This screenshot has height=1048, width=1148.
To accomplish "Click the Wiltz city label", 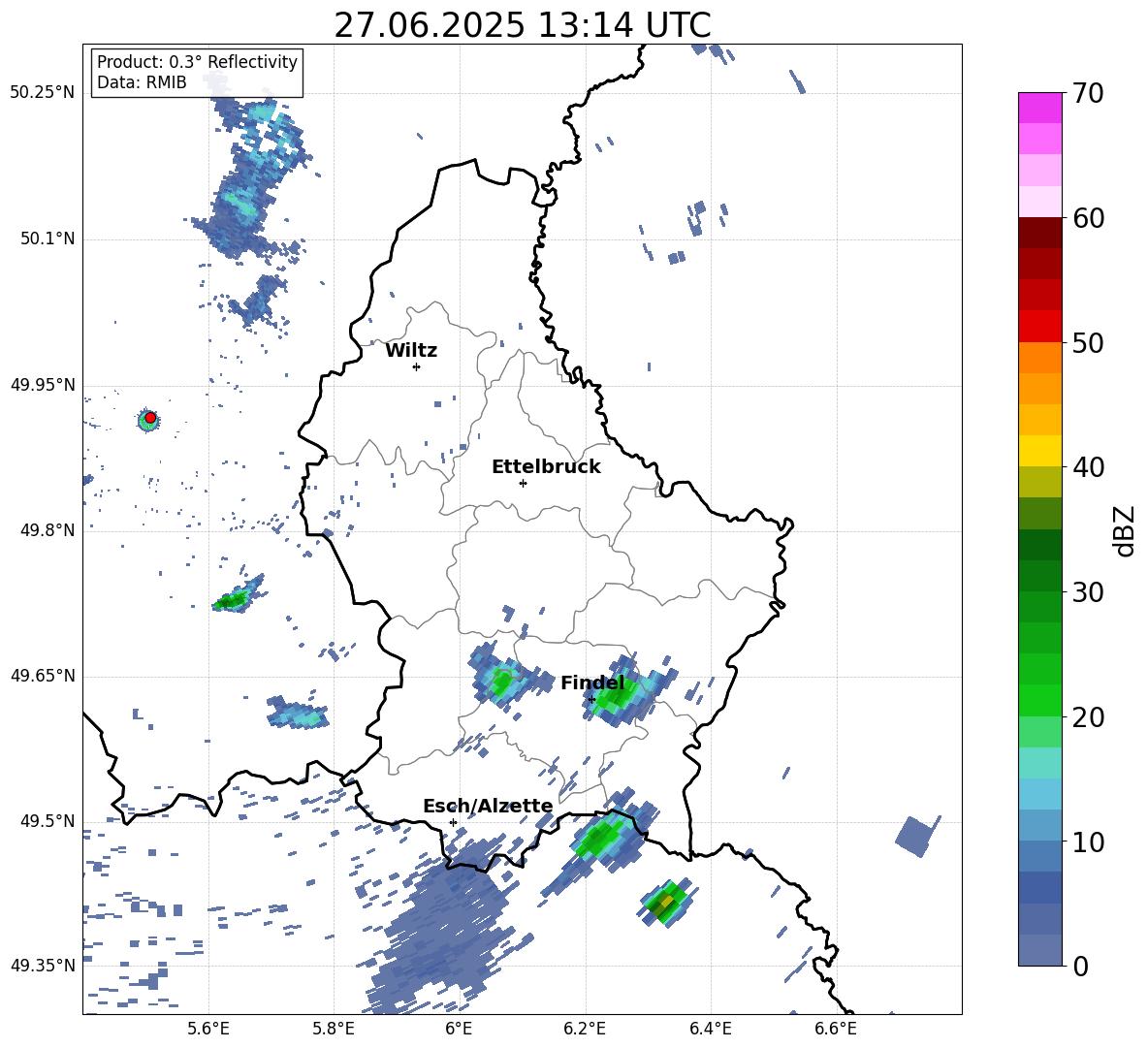I will [411, 351].
